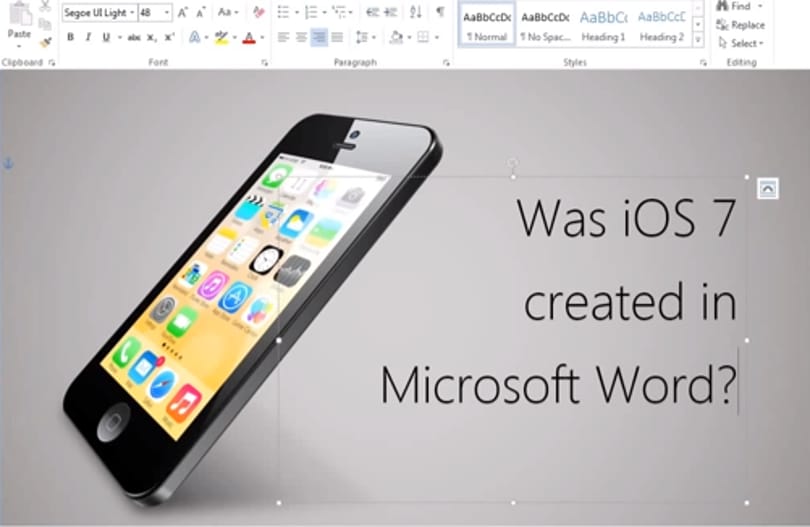Click the Sort A-Z icon
Viewport: 810px width, 527px height.
(x=416, y=12)
